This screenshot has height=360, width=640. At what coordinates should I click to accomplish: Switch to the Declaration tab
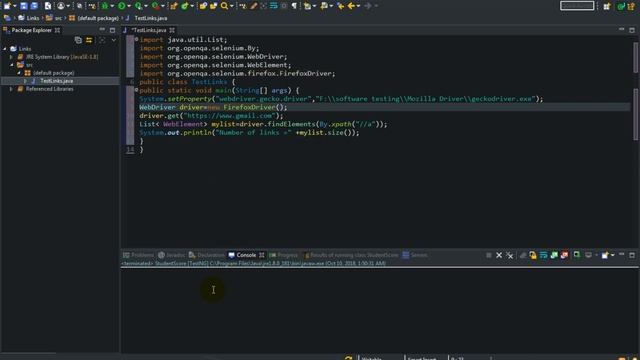point(207,255)
